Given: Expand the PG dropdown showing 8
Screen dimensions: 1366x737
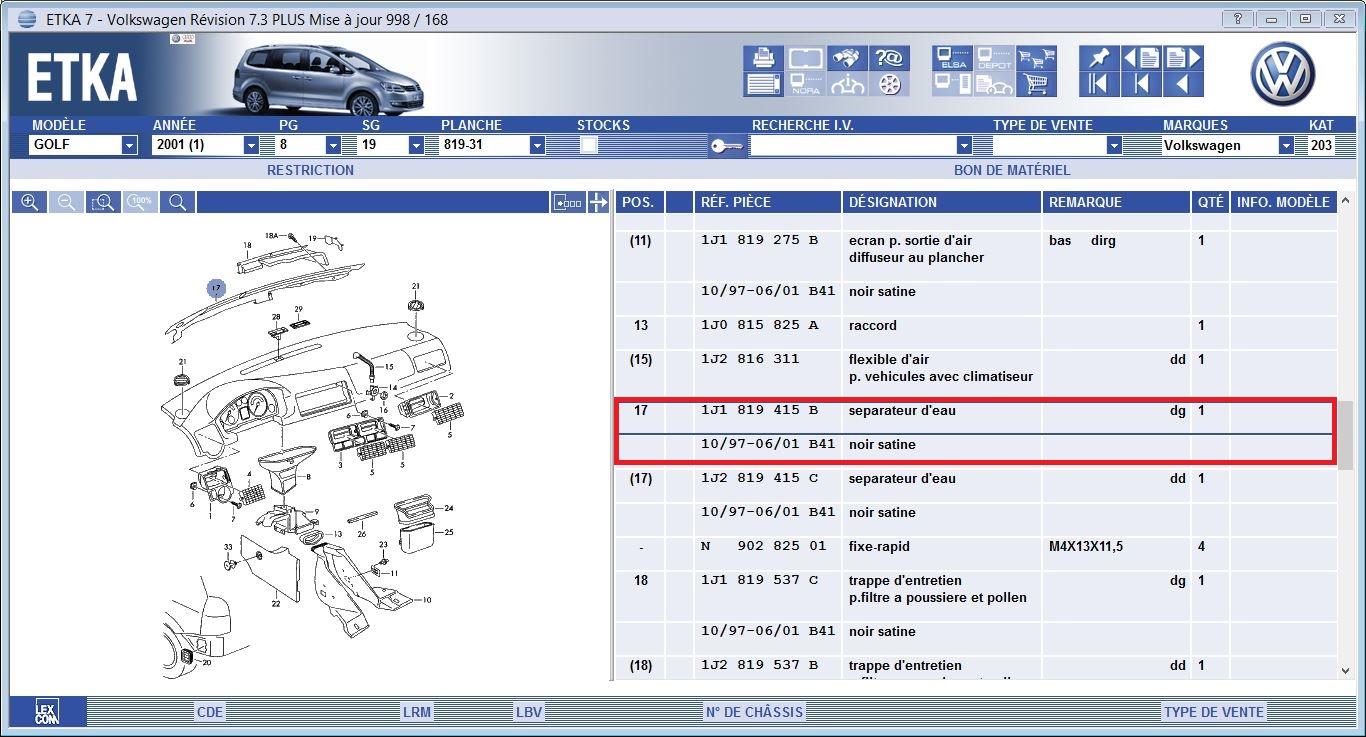Looking at the screenshot, I should 333,145.
